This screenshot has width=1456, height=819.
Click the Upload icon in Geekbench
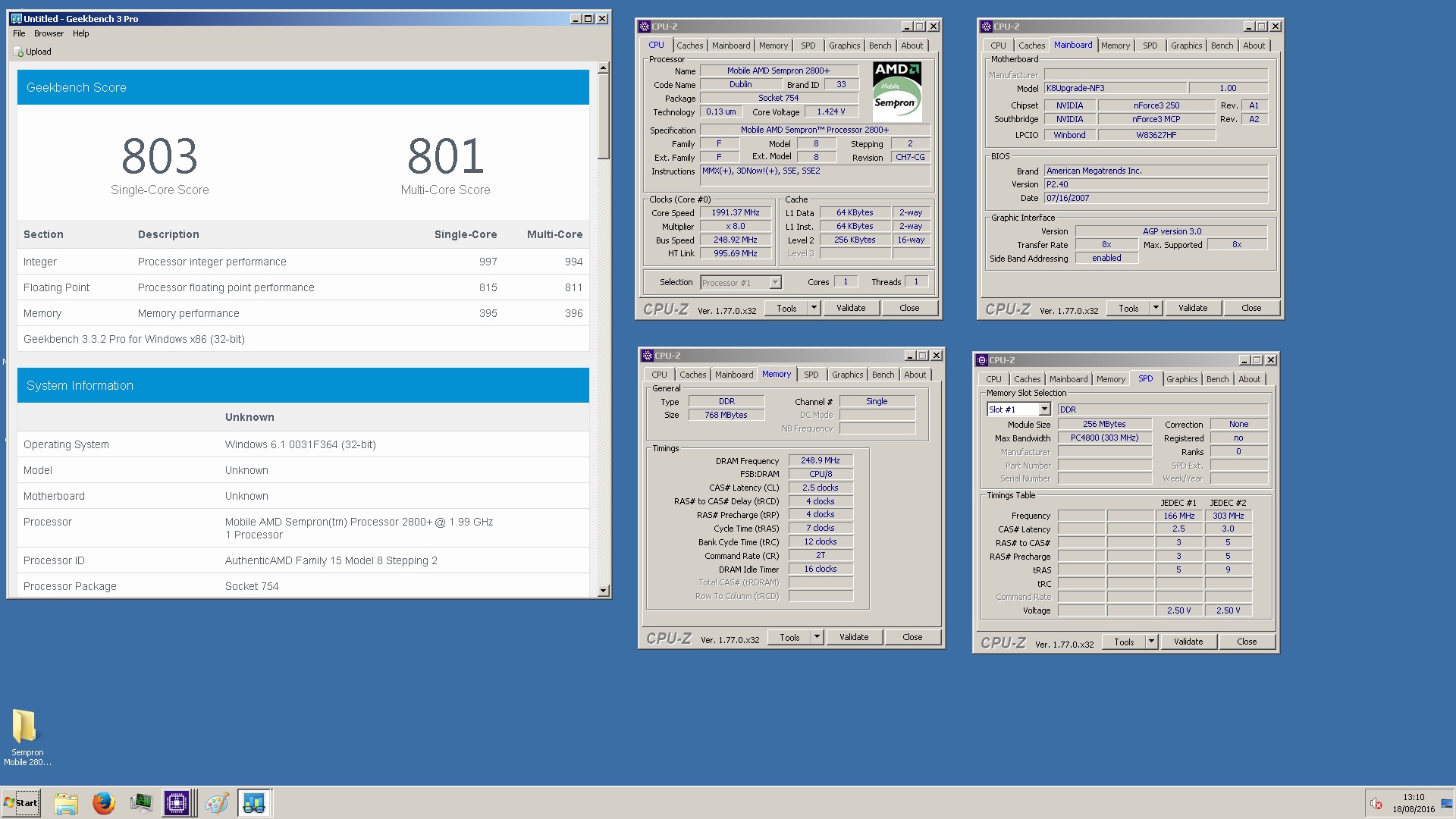[x=18, y=52]
